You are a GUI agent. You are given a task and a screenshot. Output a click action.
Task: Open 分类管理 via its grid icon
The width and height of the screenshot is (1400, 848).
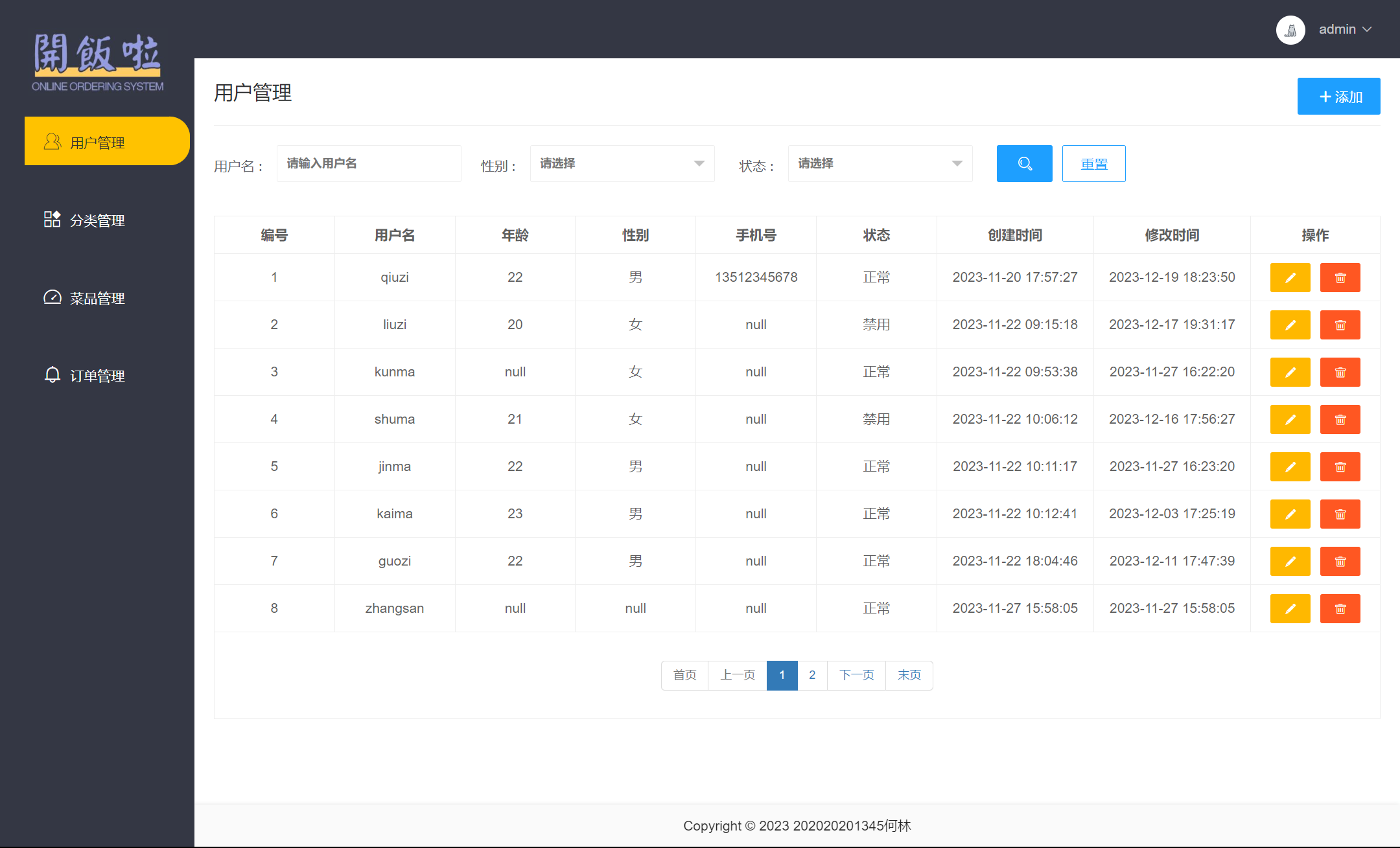pyautogui.click(x=52, y=220)
